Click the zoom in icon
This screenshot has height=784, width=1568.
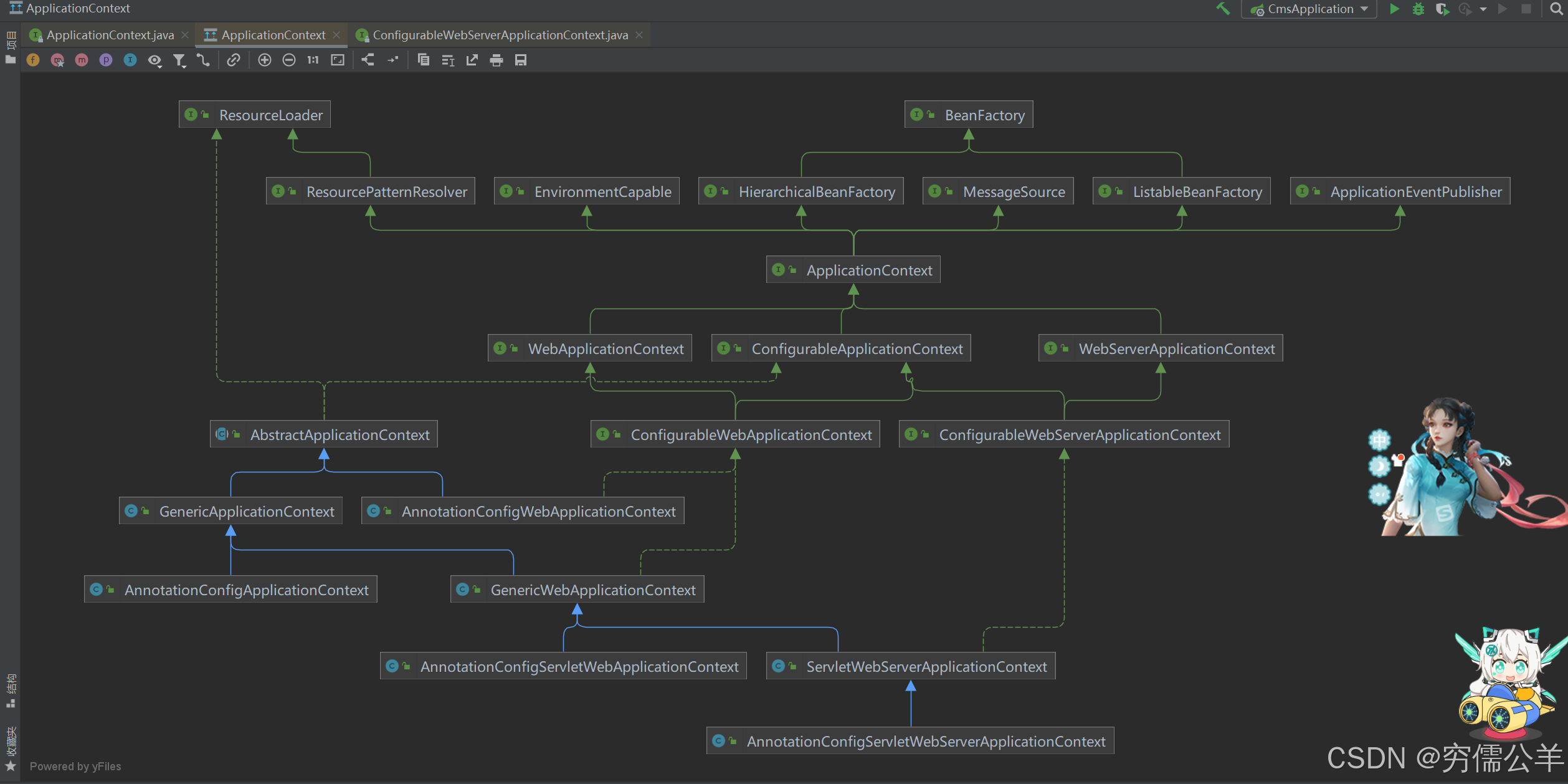(265, 60)
